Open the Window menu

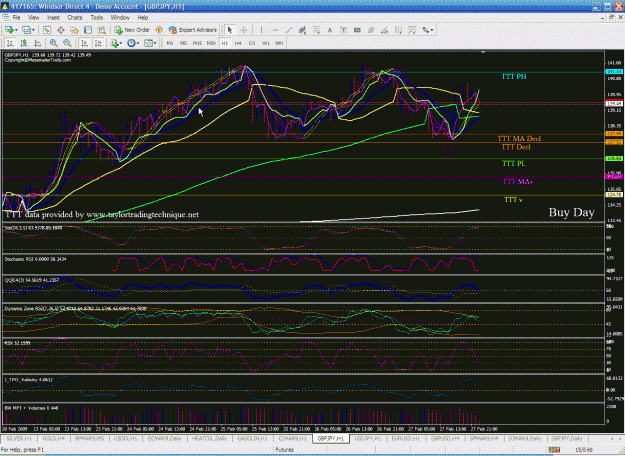coord(120,18)
